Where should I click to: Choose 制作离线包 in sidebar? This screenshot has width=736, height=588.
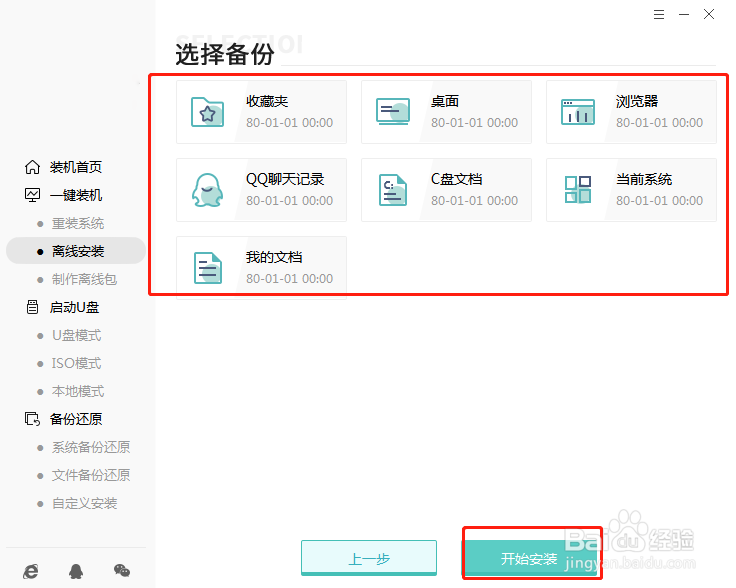[x=84, y=279]
